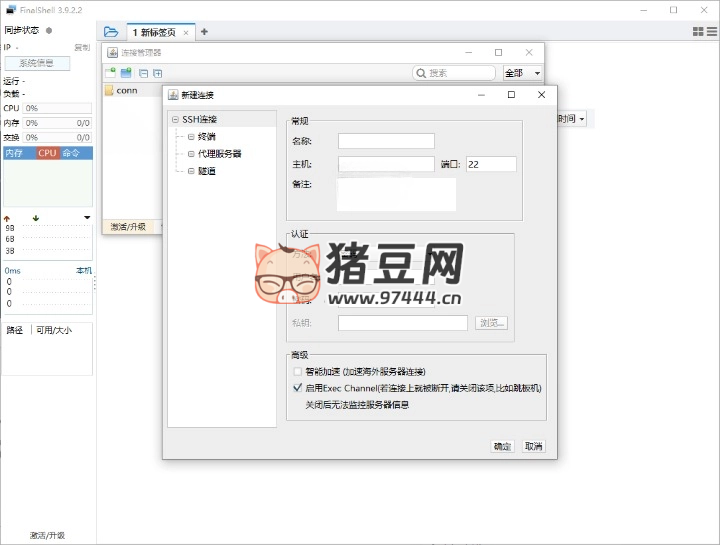The image size is (720, 545).
Task: Click the 端口 port input field
Action: 490,164
